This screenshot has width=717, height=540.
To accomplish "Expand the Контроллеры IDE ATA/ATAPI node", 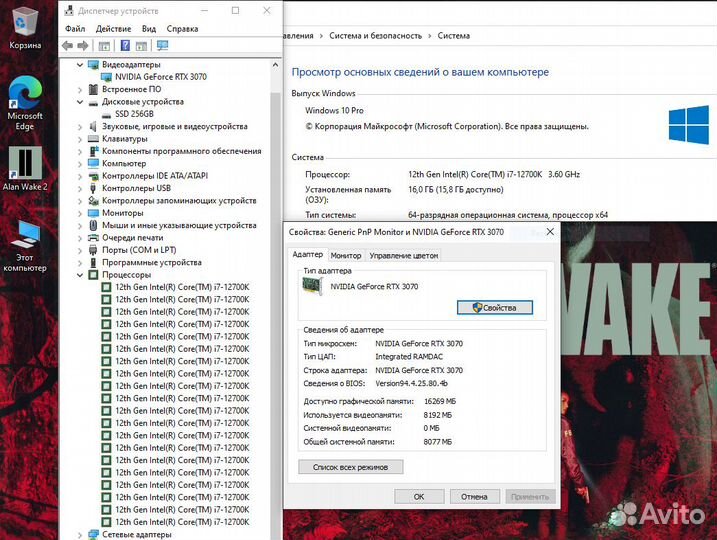I will 80,176.
